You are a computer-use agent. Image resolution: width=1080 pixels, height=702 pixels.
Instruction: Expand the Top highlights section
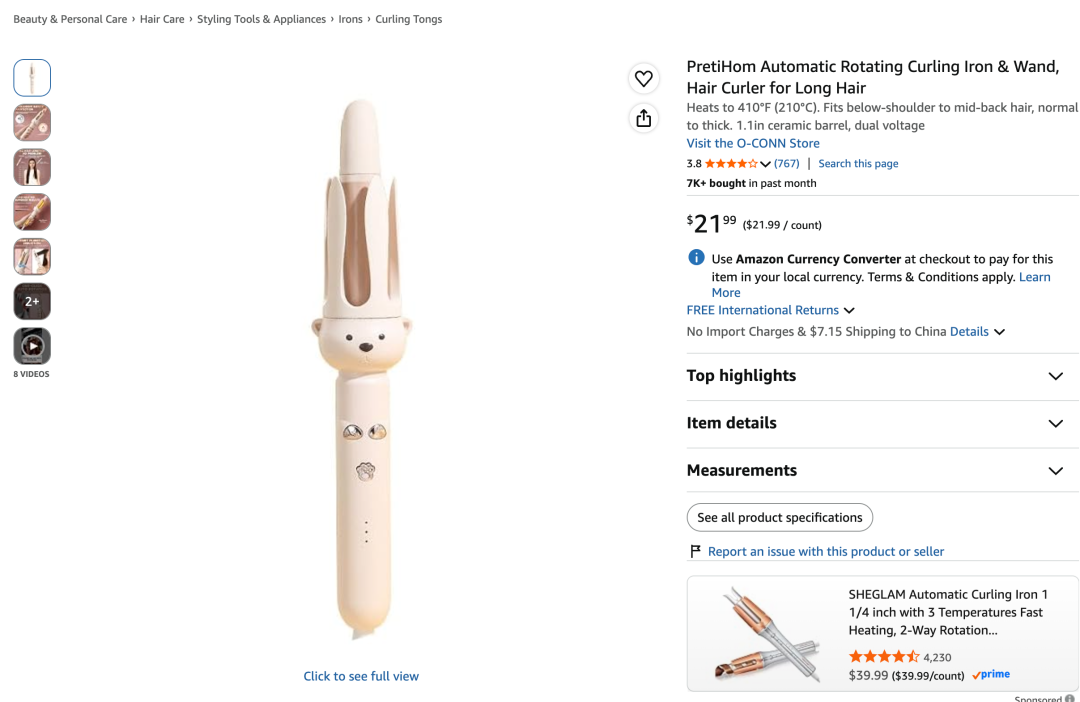click(882, 376)
